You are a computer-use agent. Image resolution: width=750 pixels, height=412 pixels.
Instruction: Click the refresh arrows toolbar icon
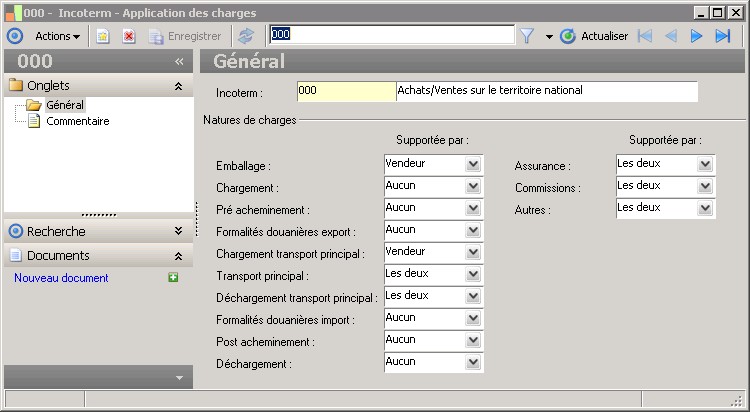(x=246, y=36)
